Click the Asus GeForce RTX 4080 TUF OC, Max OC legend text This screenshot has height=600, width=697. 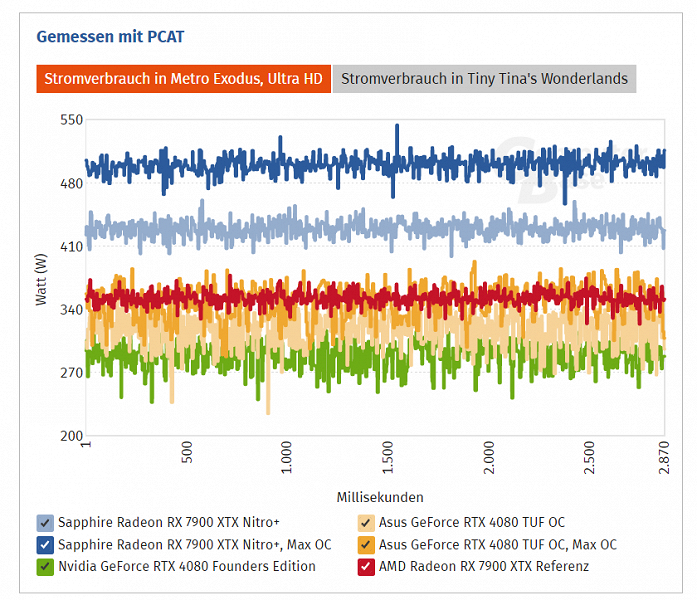498,544
